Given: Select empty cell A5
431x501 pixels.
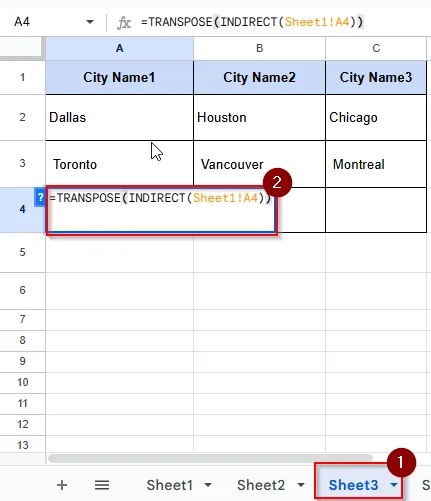Looking at the screenshot, I should [119, 252].
